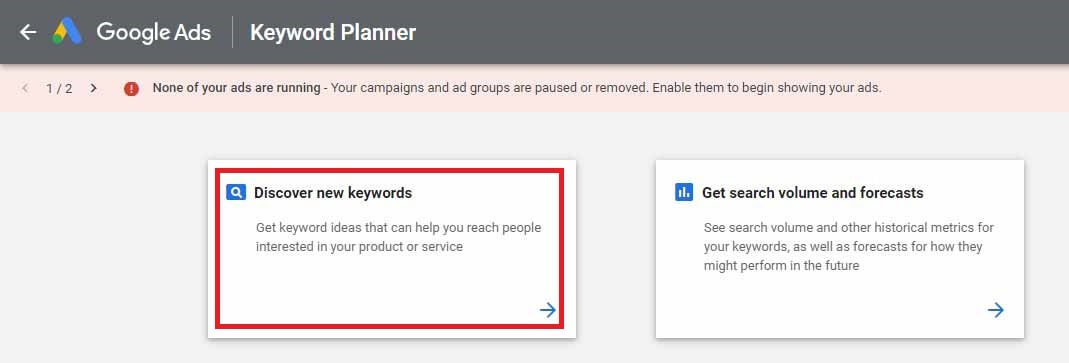Show the previous notification with left chevron
The image size is (1069, 363).
25,88
